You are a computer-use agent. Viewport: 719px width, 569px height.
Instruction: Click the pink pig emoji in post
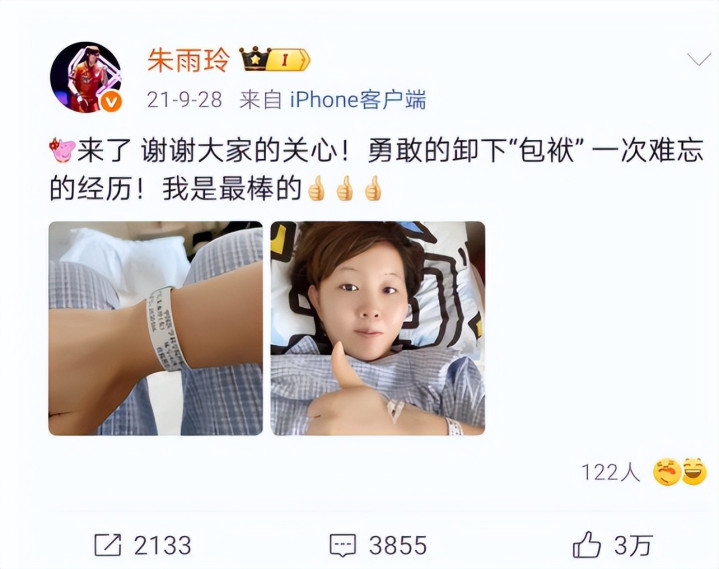click(62, 149)
